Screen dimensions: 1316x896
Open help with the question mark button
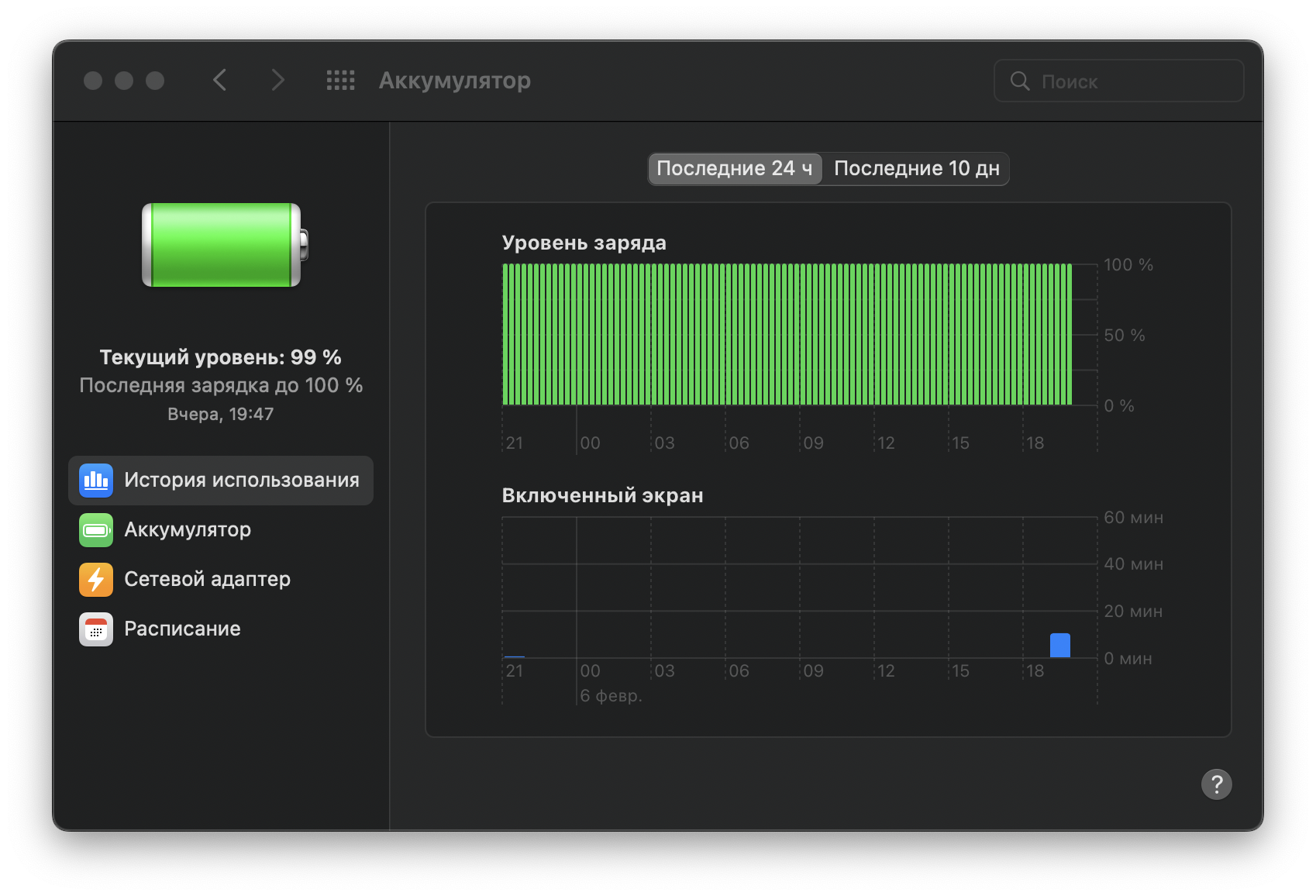[x=1216, y=784]
